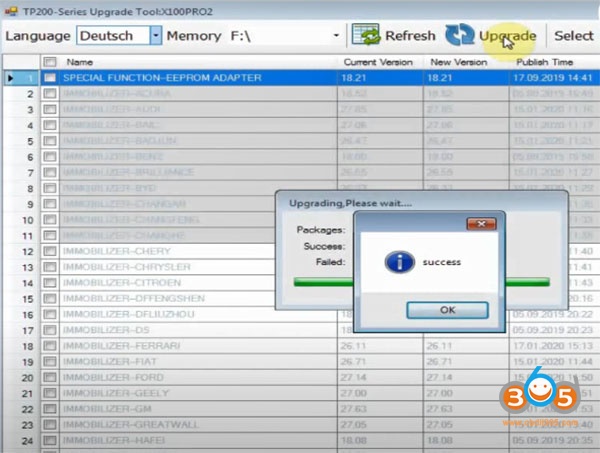The image size is (600, 453).
Task: Click row header number 24
Action: click(28, 441)
